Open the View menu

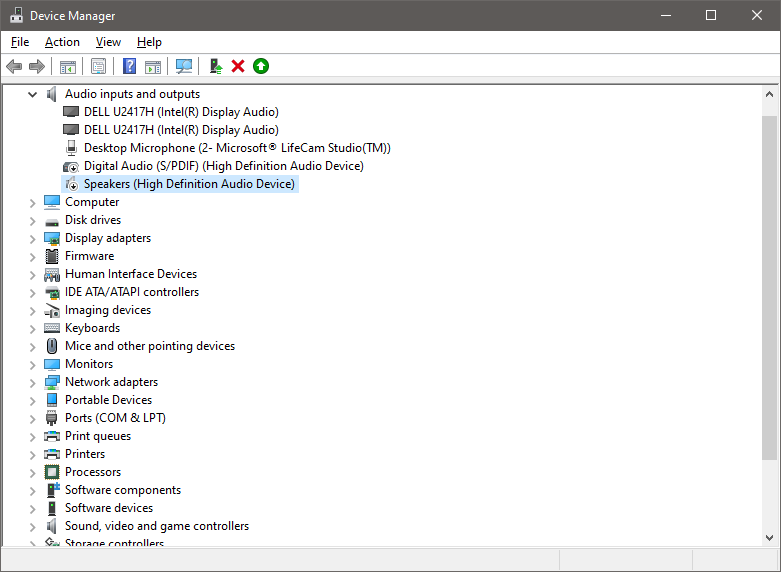point(108,42)
